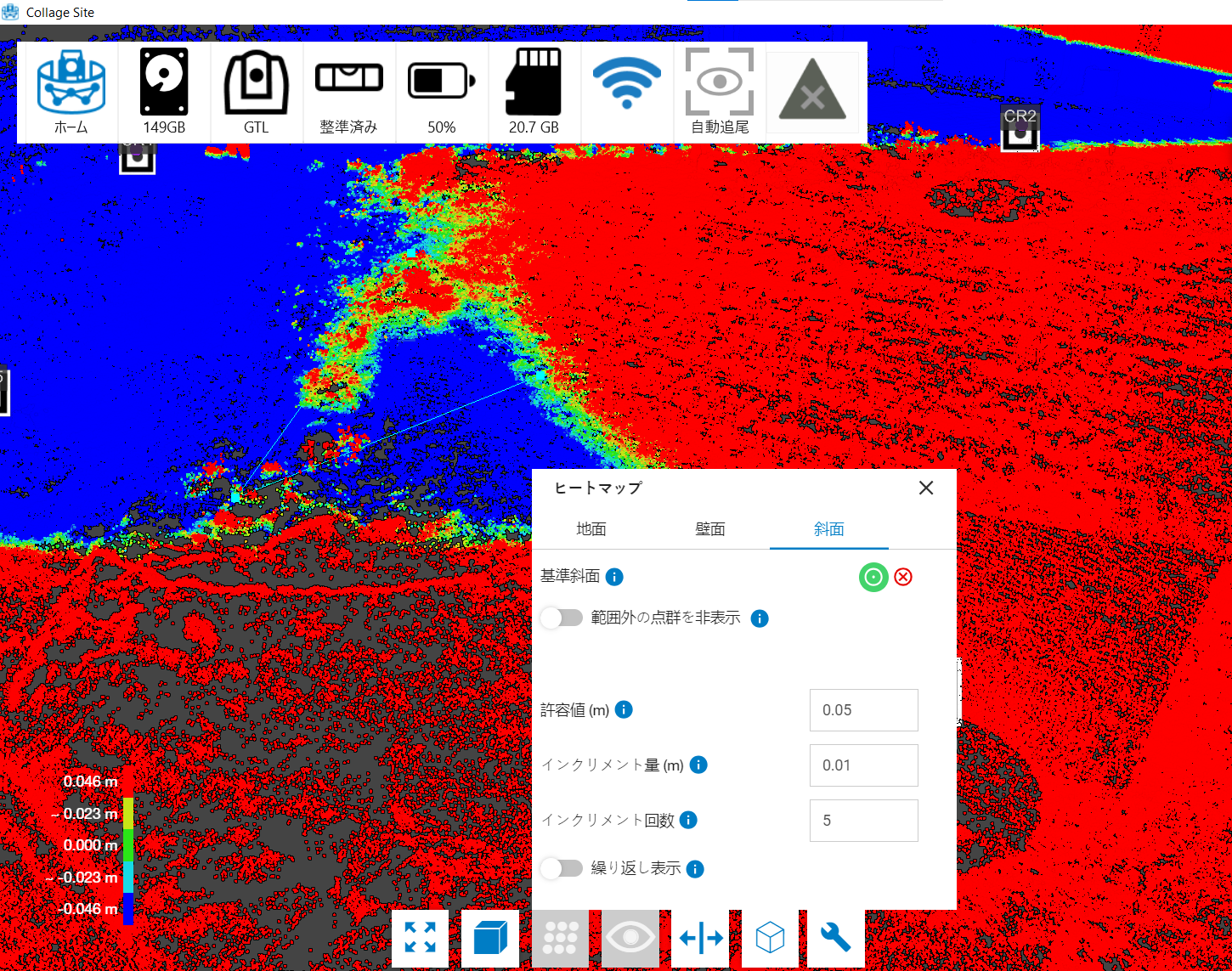
Task: Open the wrench settings tool
Action: point(836,938)
